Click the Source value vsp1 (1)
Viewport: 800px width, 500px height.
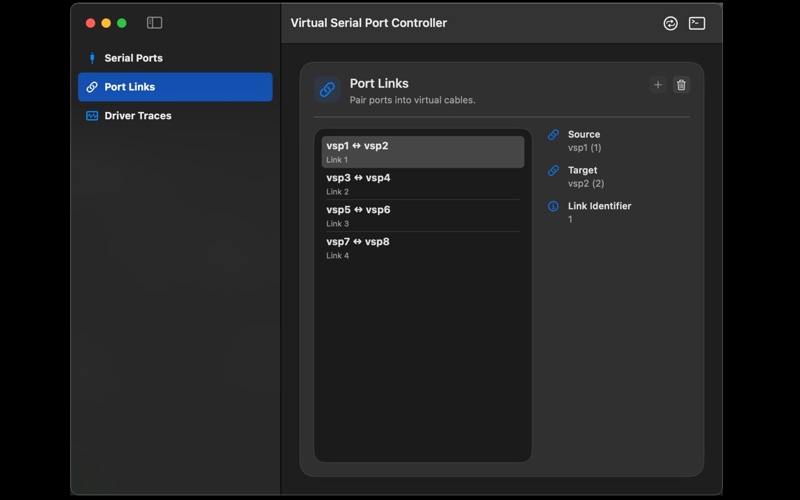coord(585,148)
